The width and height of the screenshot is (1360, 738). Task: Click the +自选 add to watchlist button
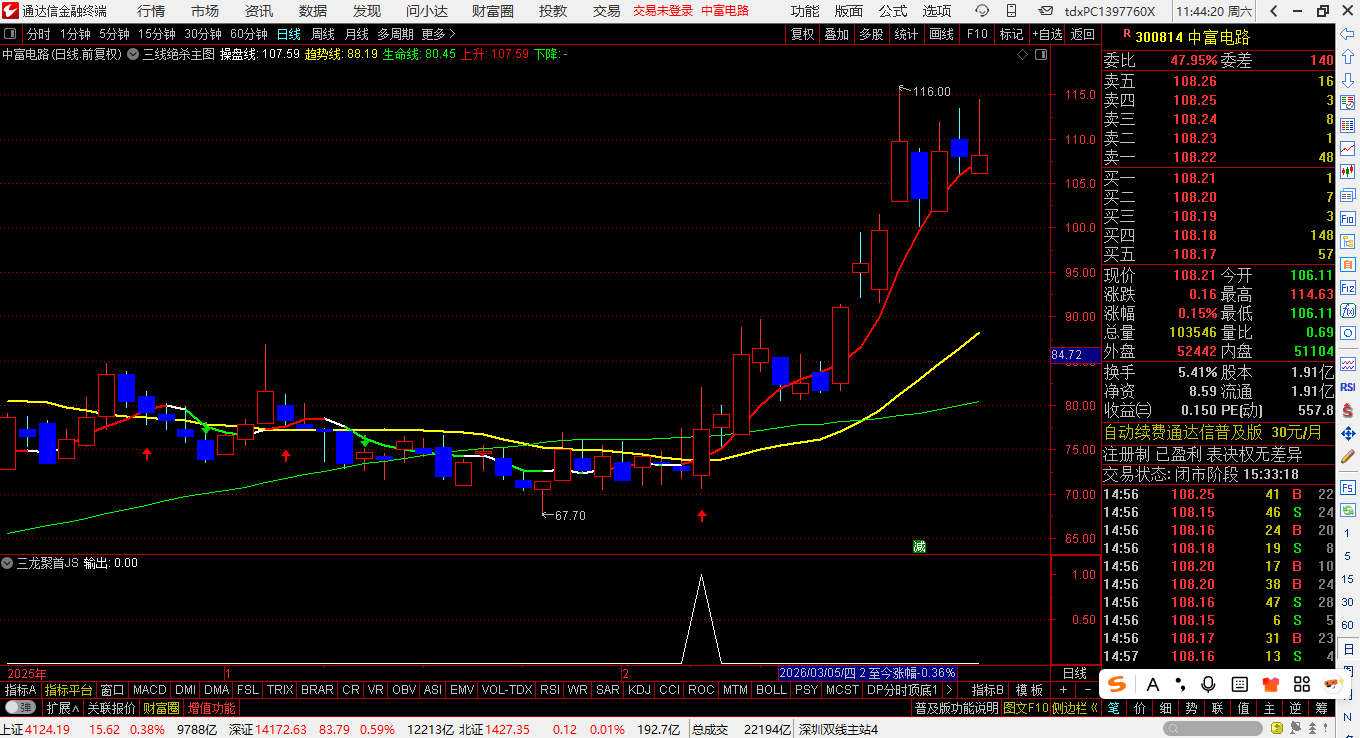[x=1045, y=34]
